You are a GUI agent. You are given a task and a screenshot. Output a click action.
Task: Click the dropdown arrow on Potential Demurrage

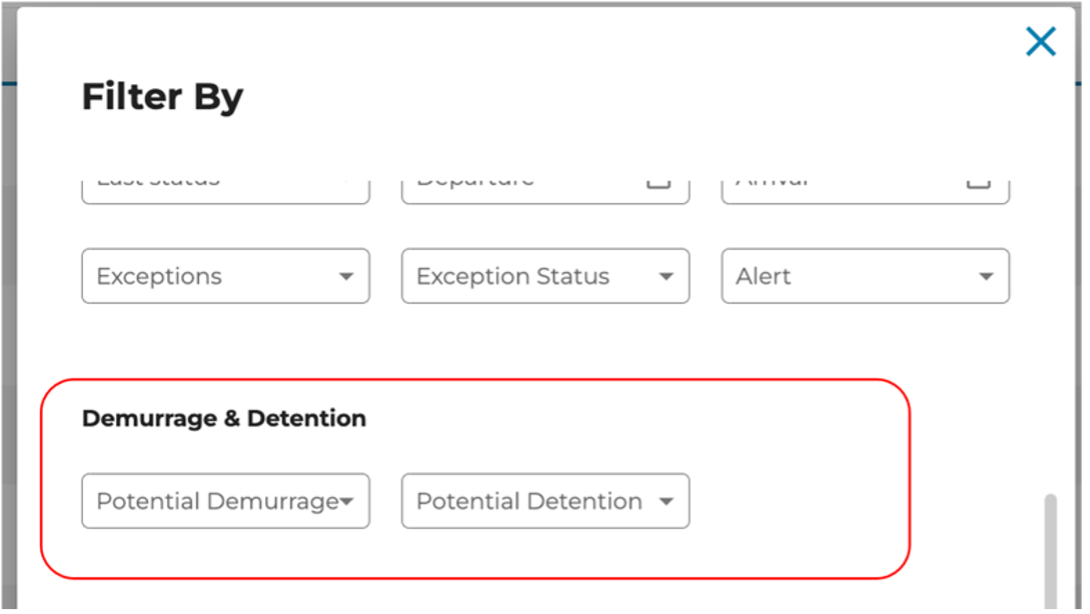tap(346, 501)
